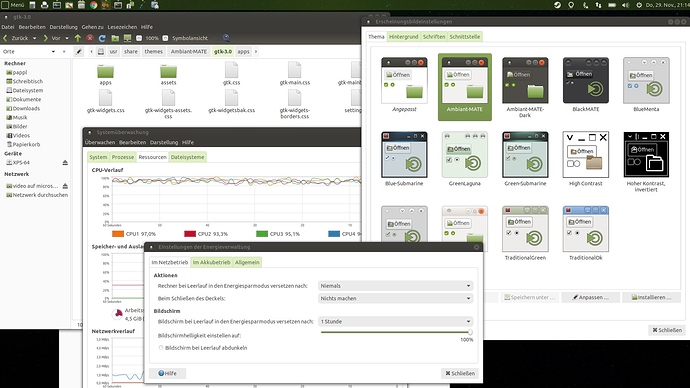
Task: Click the reload icon in file manager toolbar
Action: 102,38
